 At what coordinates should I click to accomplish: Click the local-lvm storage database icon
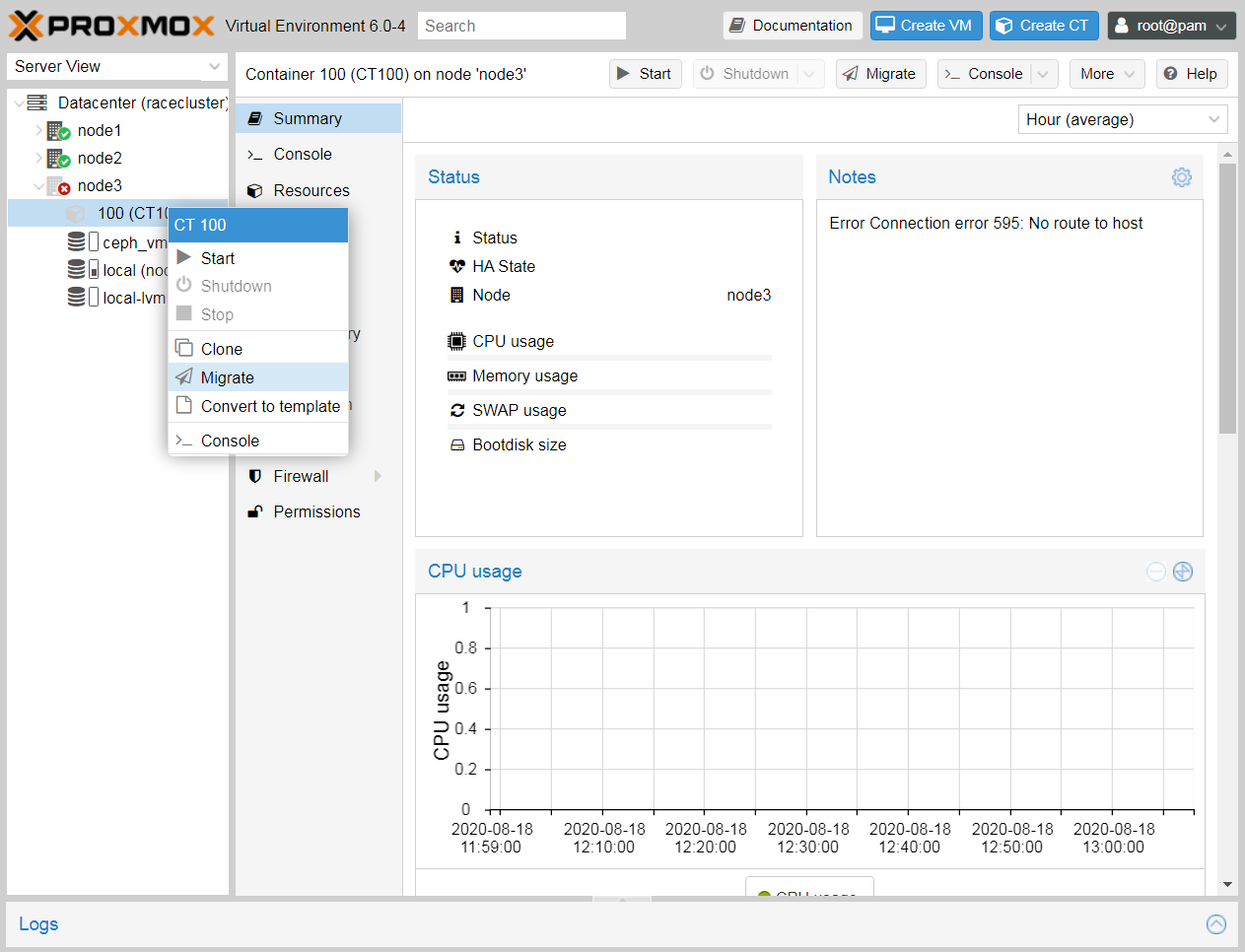(x=76, y=297)
